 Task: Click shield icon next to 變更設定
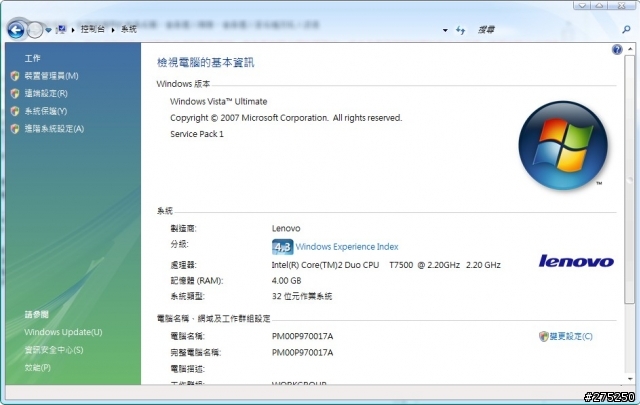coord(544,336)
